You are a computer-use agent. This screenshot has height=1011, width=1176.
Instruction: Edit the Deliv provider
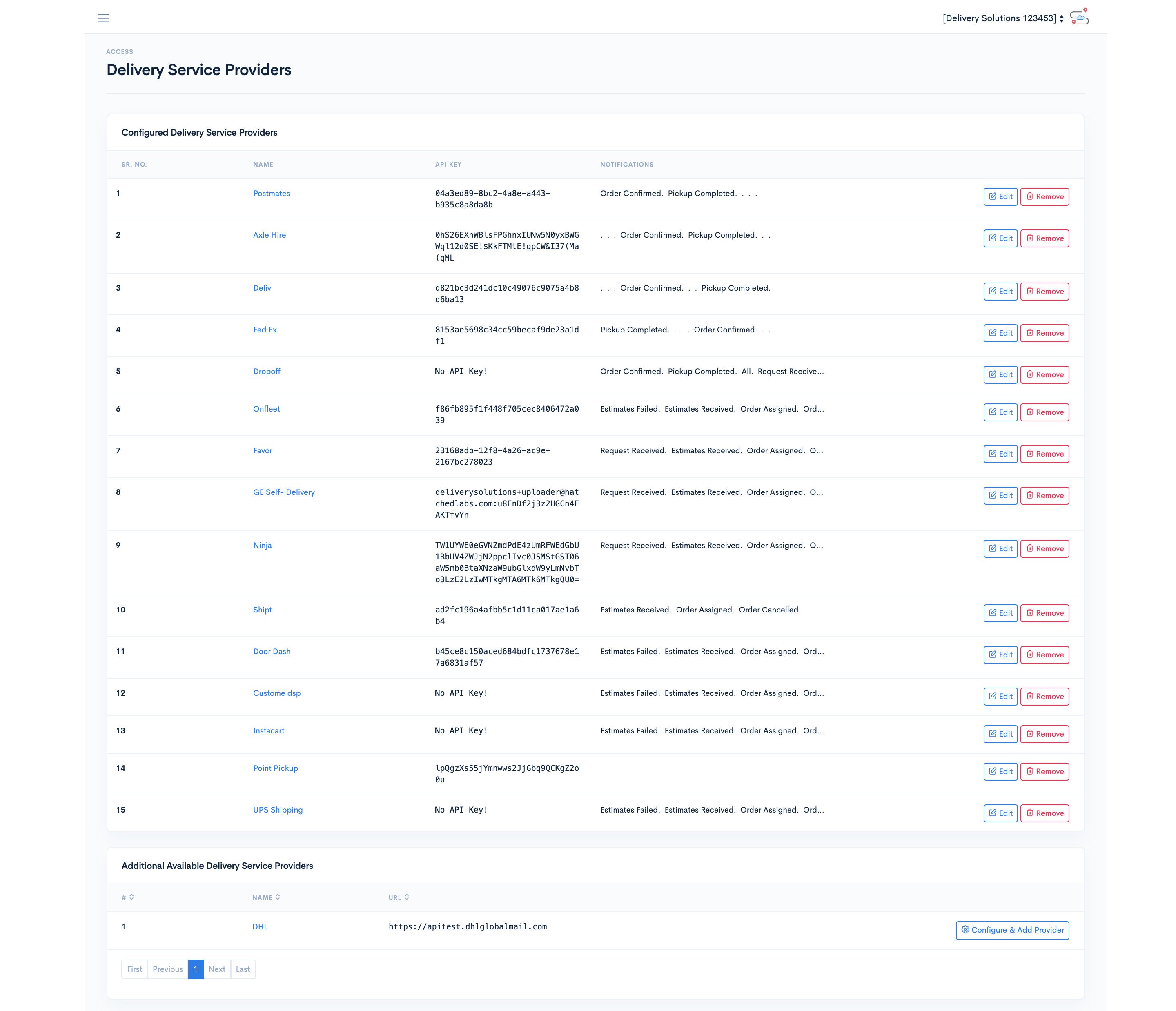pyautogui.click(x=1000, y=291)
